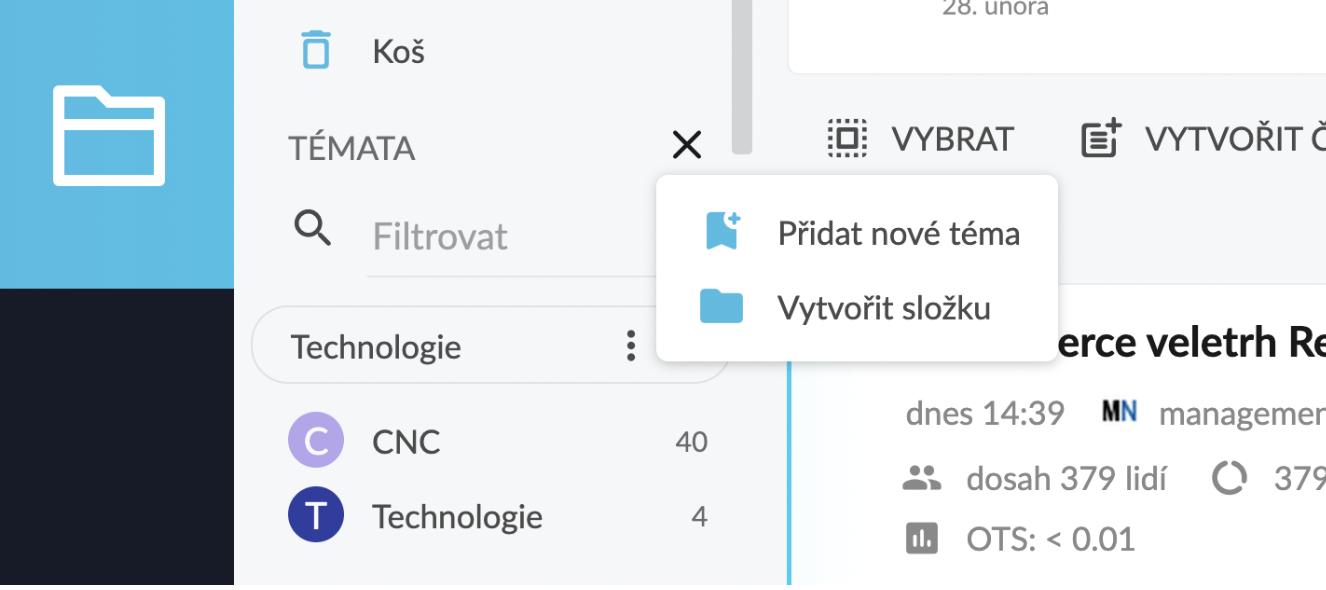Choose Vytvořit složku from the menu
The height and width of the screenshot is (590, 1326).
click(884, 307)
